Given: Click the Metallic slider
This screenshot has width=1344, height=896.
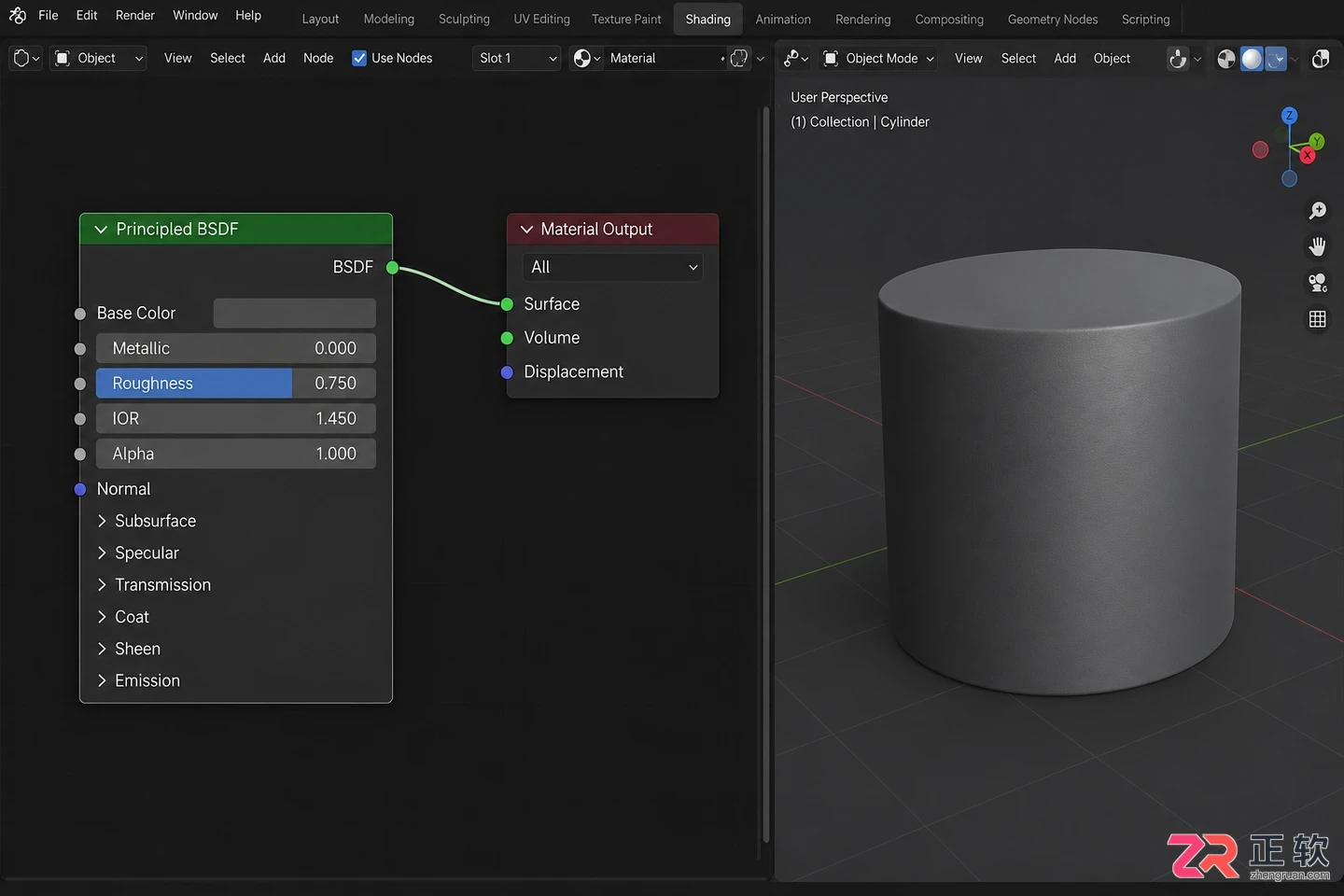Looking at the screenshot, I should [236, 348].
